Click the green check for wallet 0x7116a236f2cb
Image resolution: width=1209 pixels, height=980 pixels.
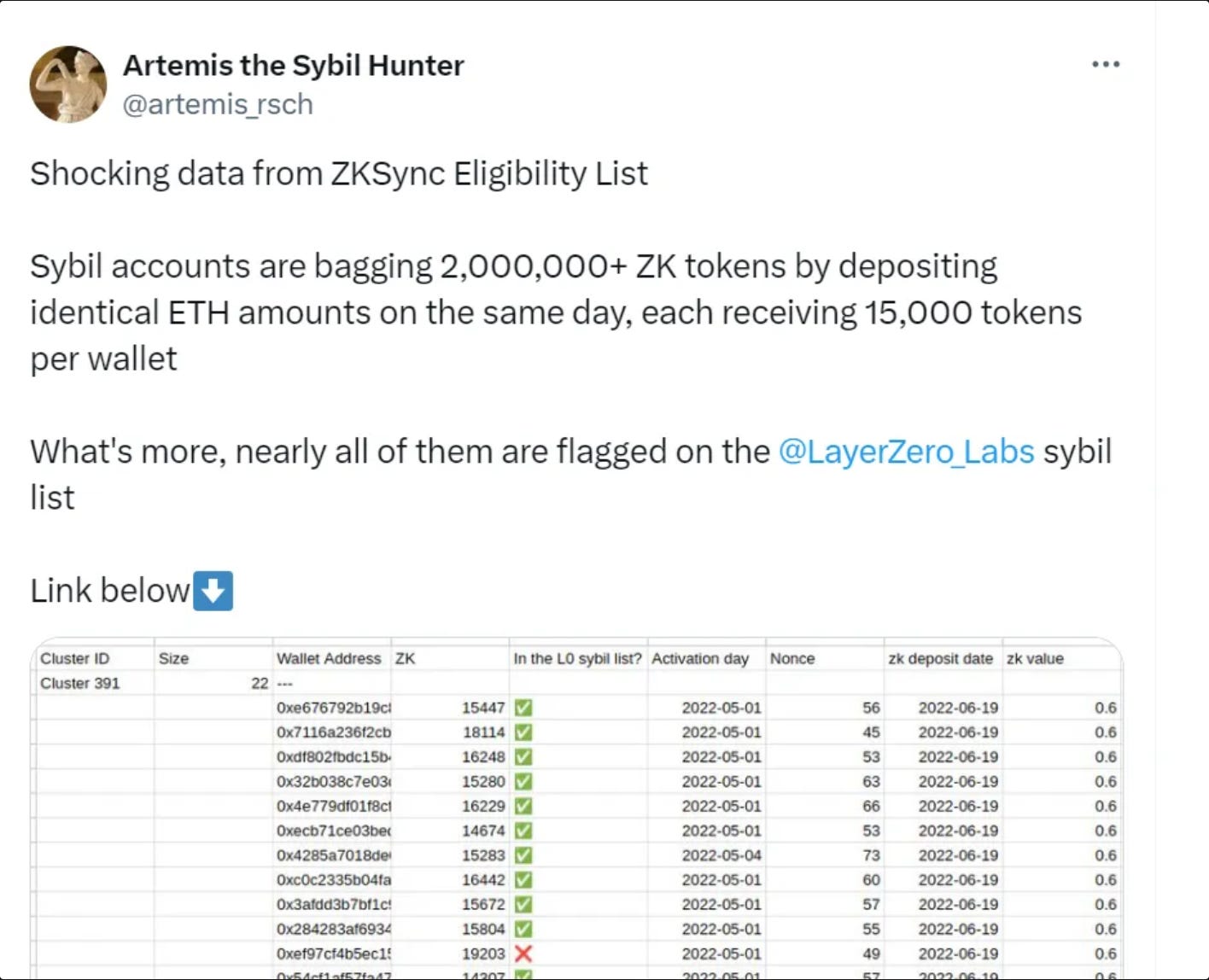(523, 732)
